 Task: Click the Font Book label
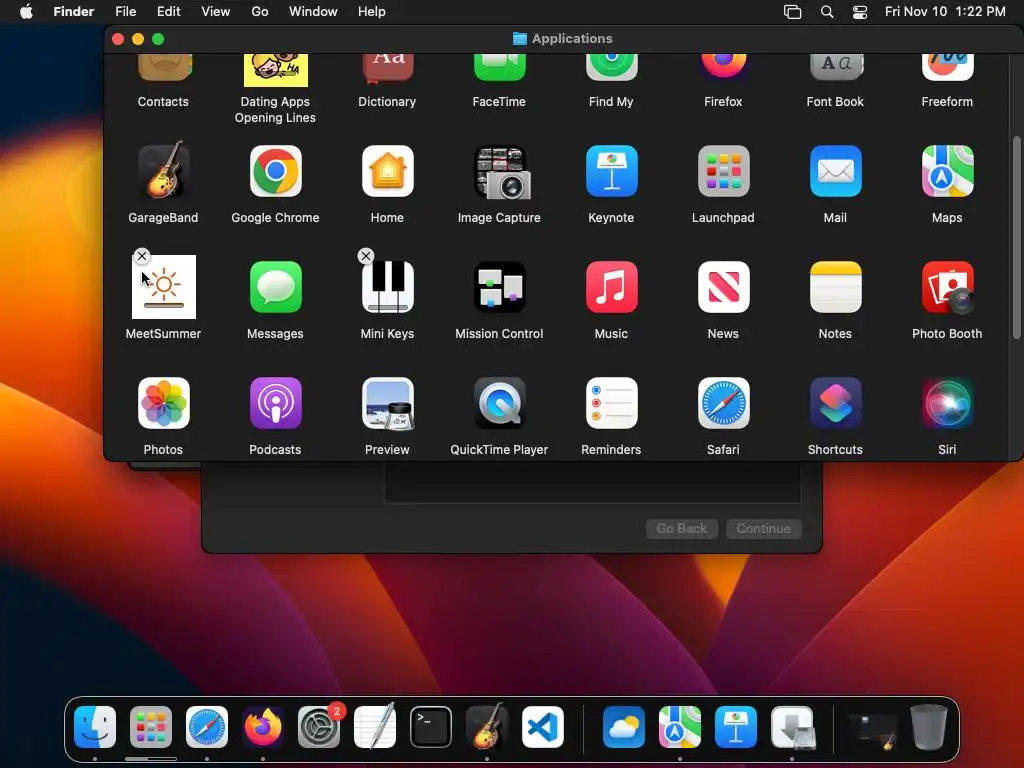pyautogui.click(x=835, y=102)
